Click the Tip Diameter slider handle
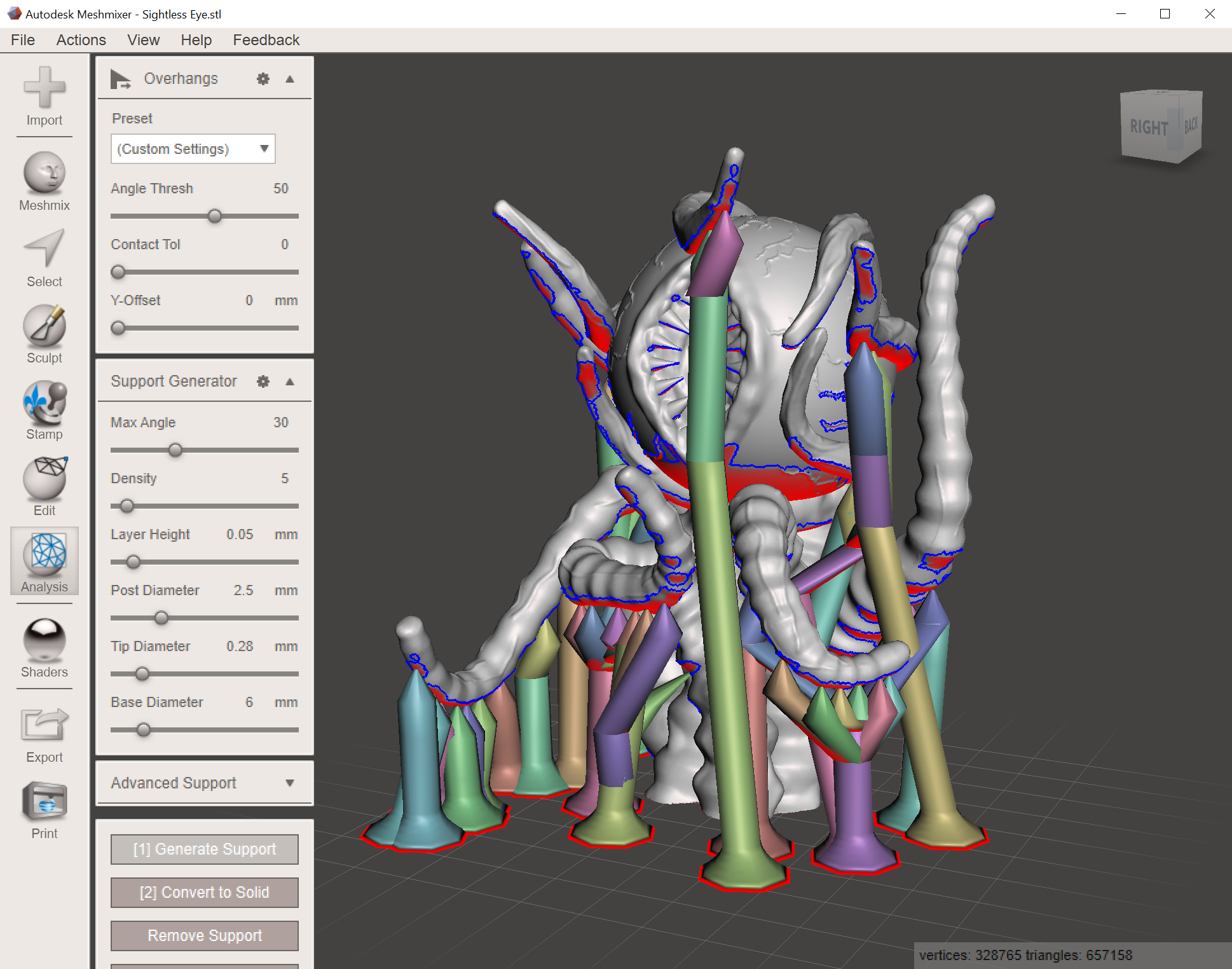 (x=142, y=674)
